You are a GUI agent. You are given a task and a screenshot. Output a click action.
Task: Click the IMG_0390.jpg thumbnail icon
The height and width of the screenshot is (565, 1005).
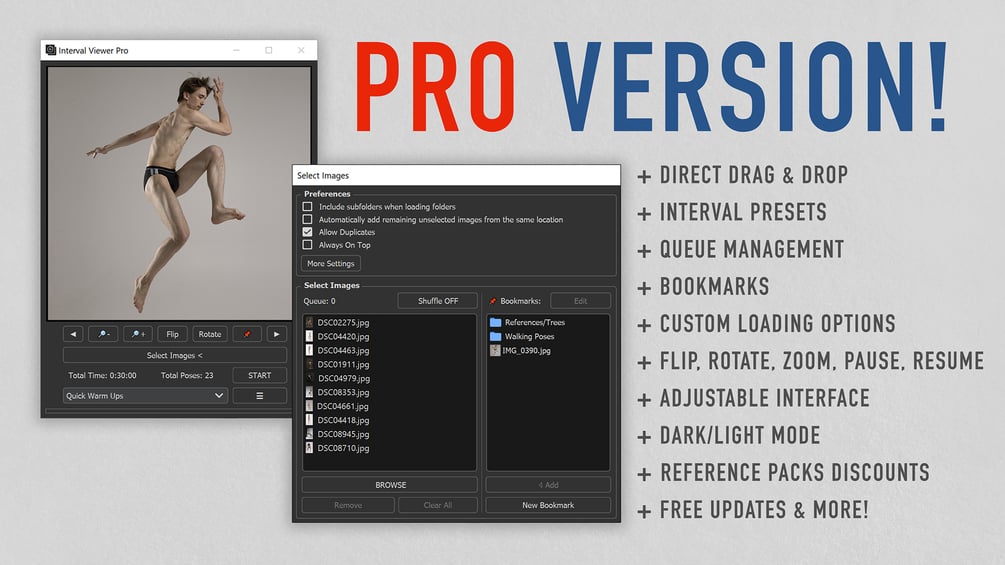[495, 350]
